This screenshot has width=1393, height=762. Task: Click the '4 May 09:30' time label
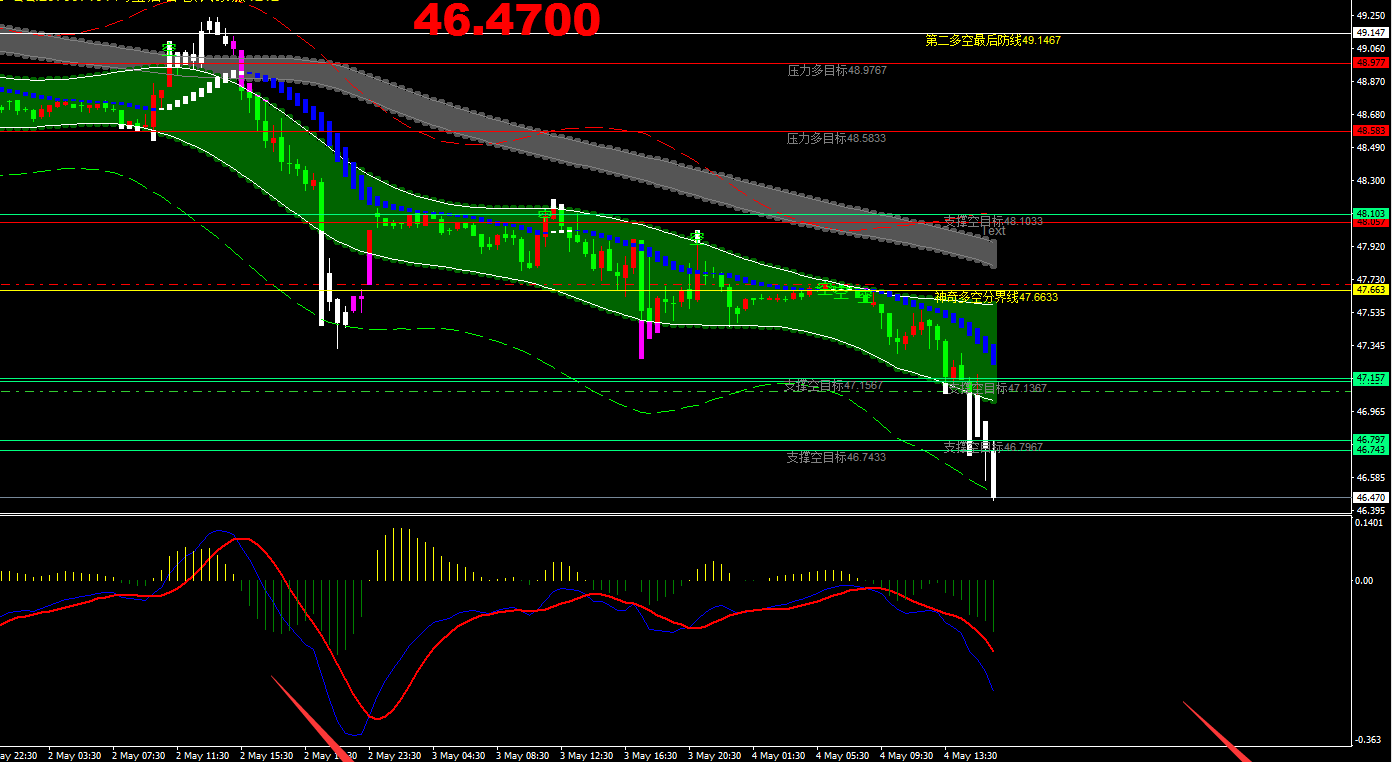(907, 755)
